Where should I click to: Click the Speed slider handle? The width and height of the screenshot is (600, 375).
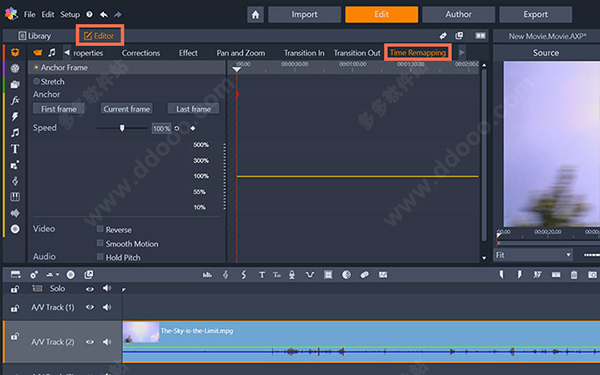122,128
